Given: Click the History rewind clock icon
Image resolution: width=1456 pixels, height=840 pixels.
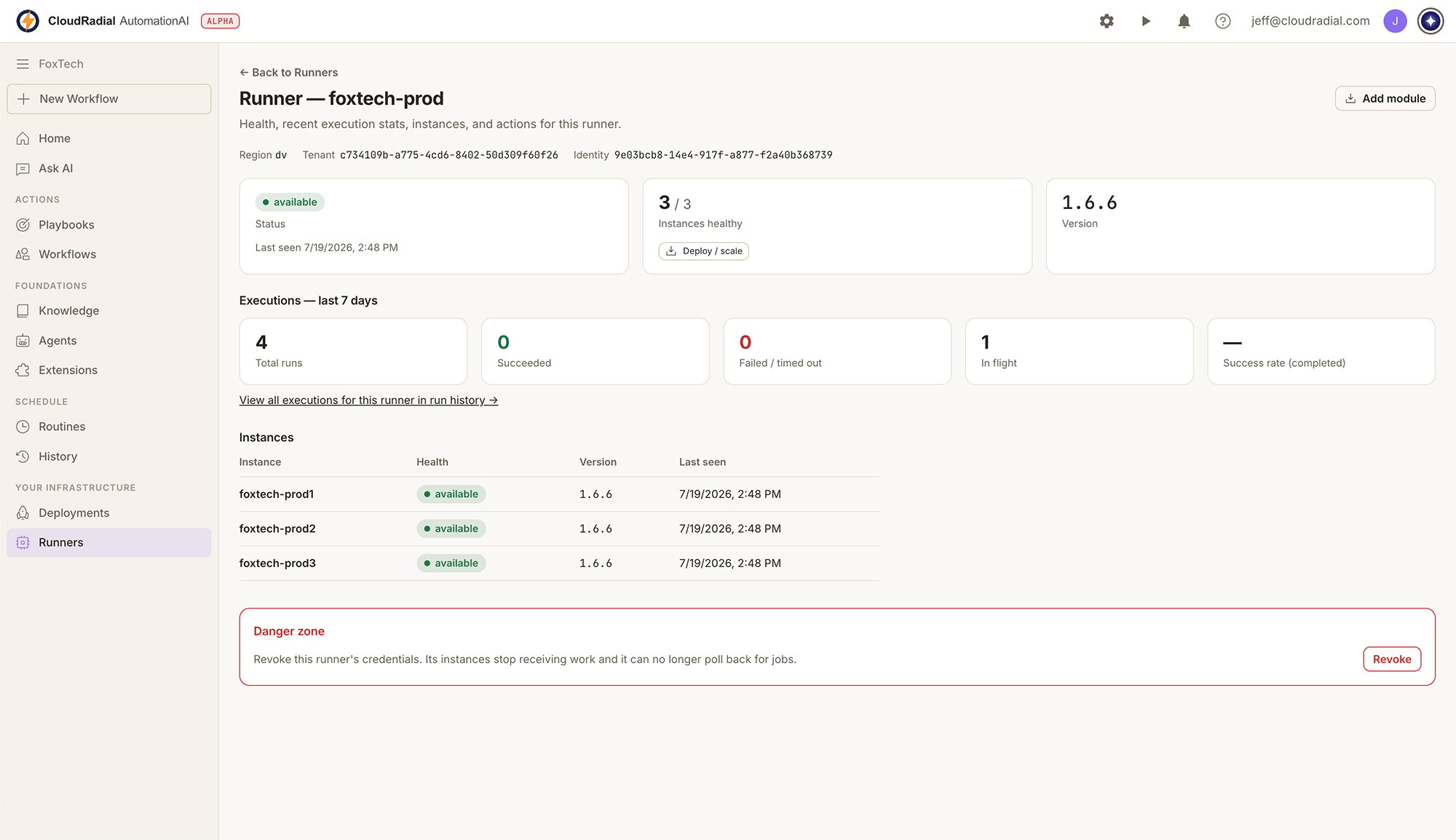Looking at the screenshot, I should (x=23, y=456).
